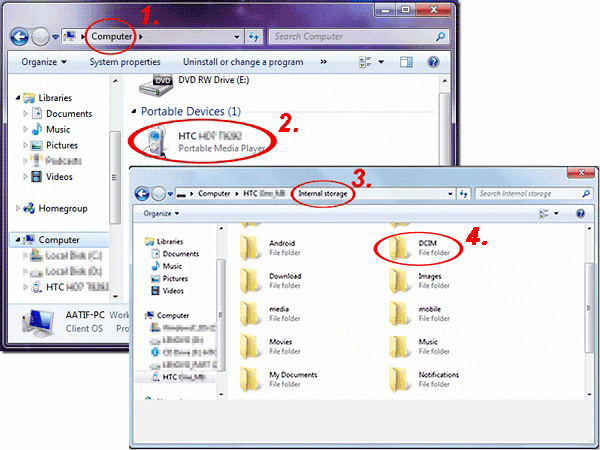
Task: Open Organize menu in Internal storage window
Action: (161, 214)
